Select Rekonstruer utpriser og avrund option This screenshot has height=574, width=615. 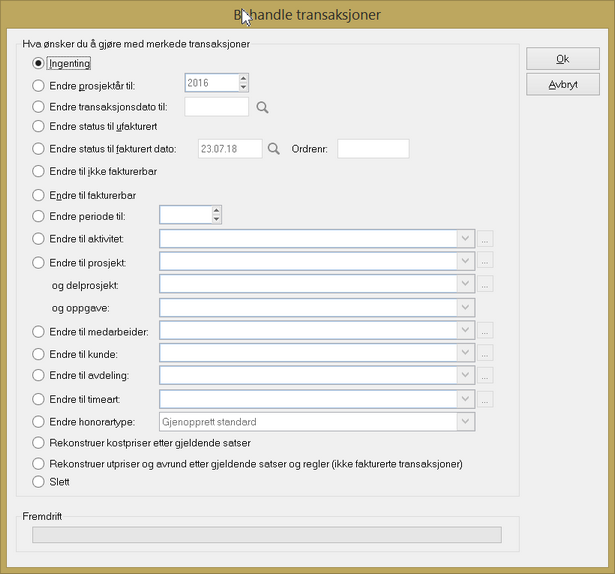click(38, 464)
